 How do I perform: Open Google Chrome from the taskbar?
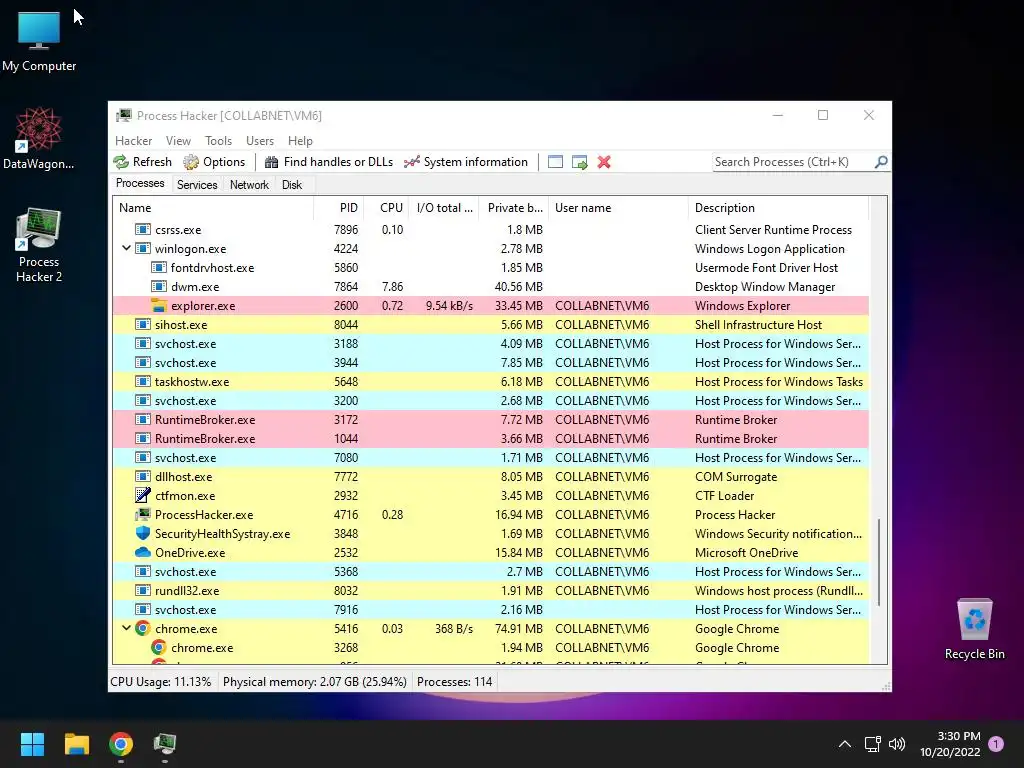[121, 744]
